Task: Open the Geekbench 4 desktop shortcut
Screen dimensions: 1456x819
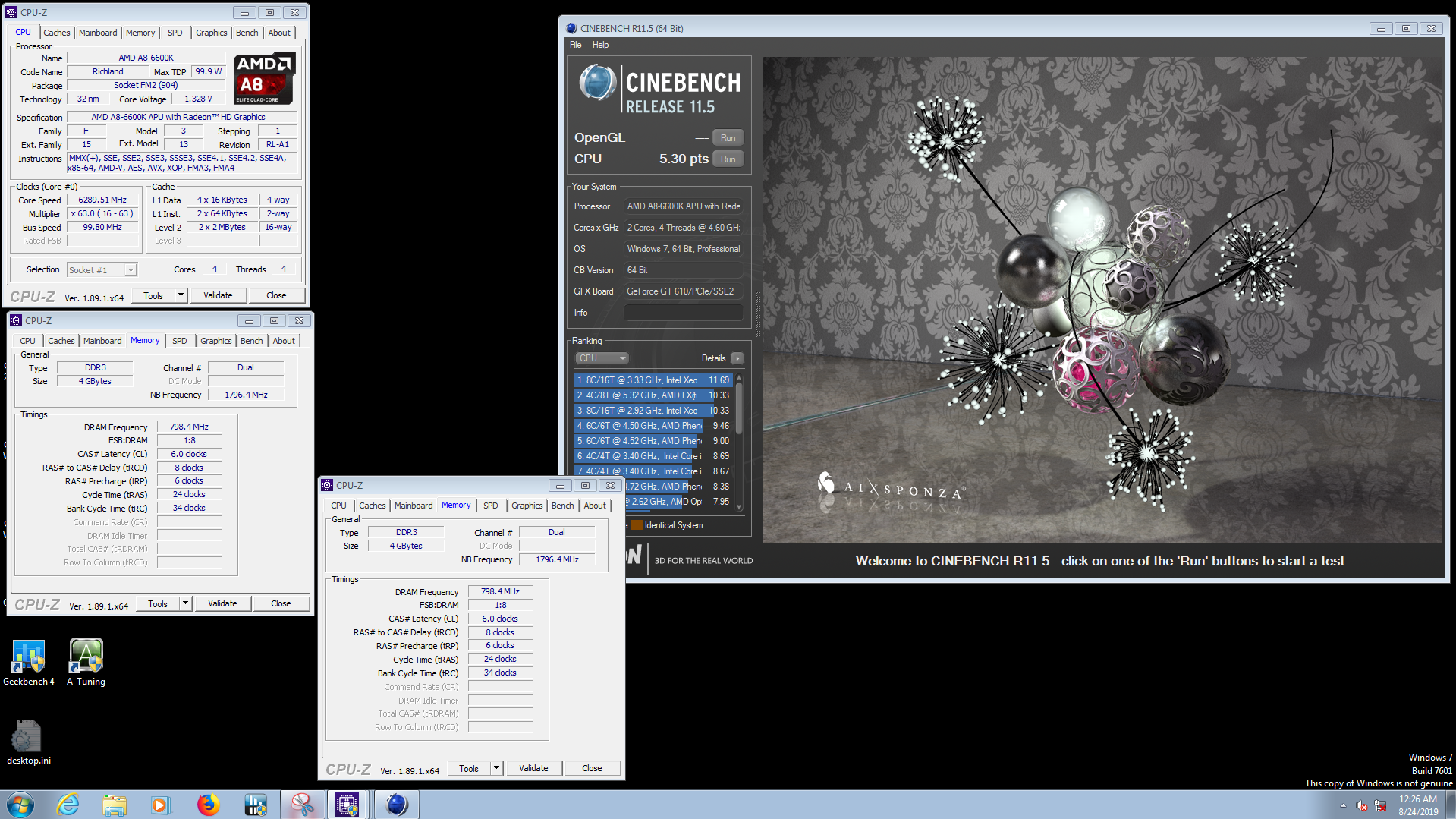Action: click(x=29, y=663)
